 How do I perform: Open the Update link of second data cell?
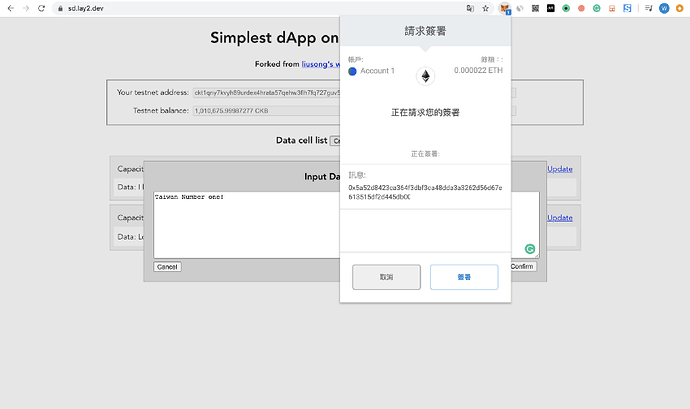pos(560,218)
